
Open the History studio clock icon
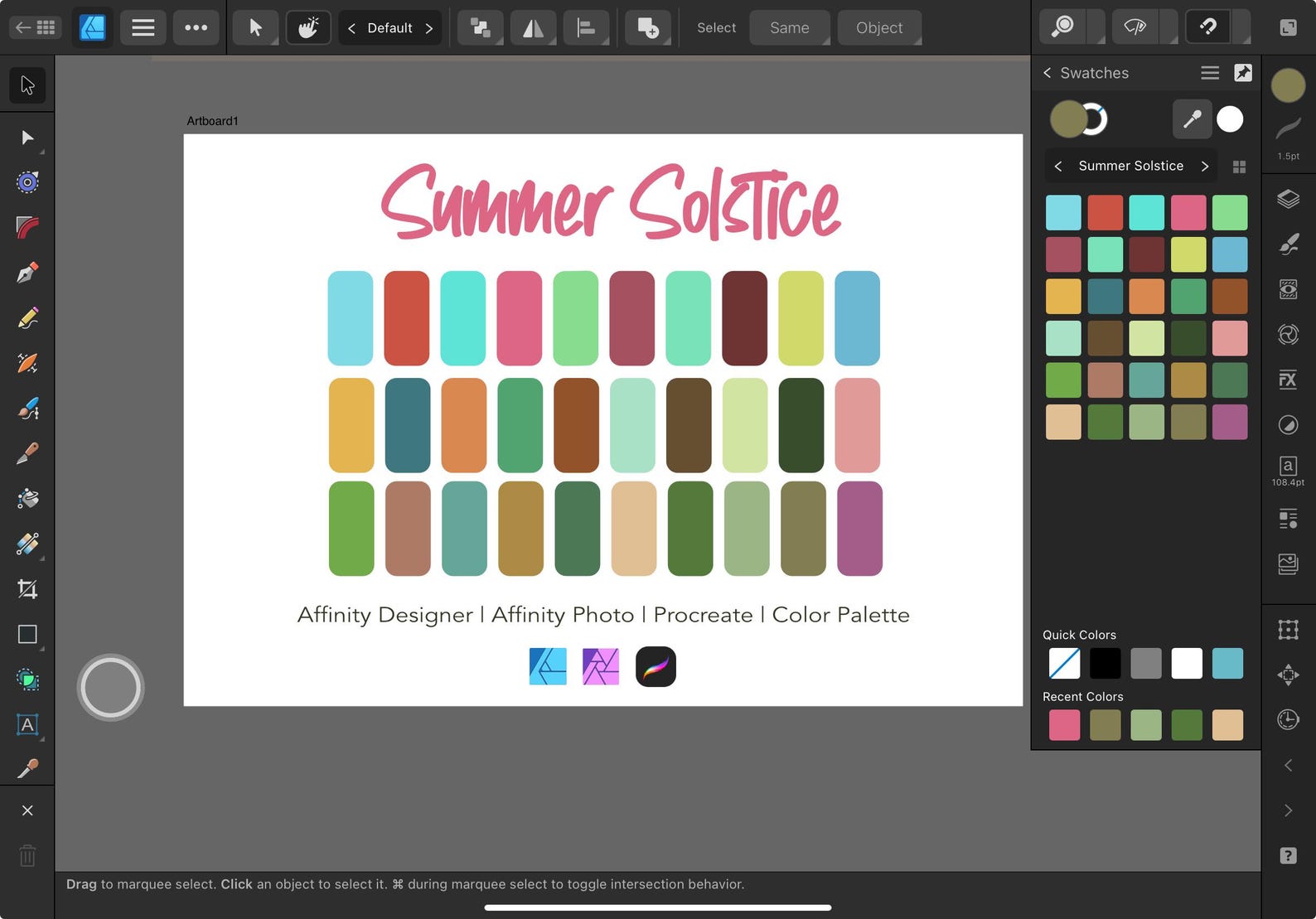pos(1288,719)
